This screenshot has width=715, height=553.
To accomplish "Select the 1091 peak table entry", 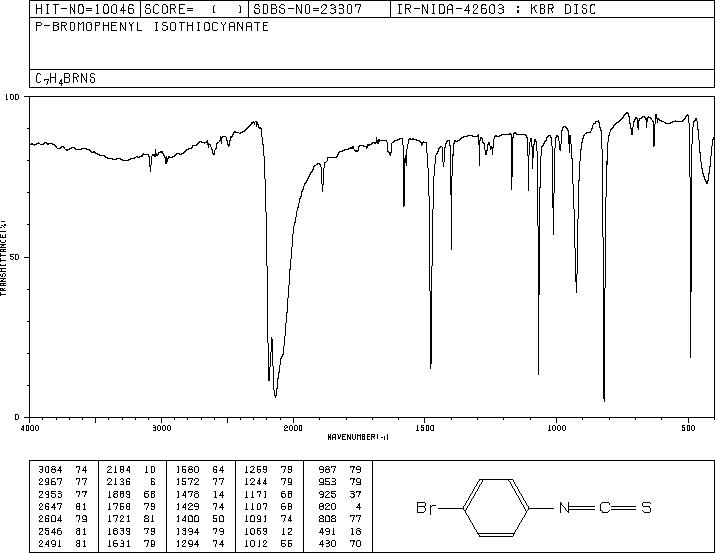I will pyautogui.click(x=268, y=519).
